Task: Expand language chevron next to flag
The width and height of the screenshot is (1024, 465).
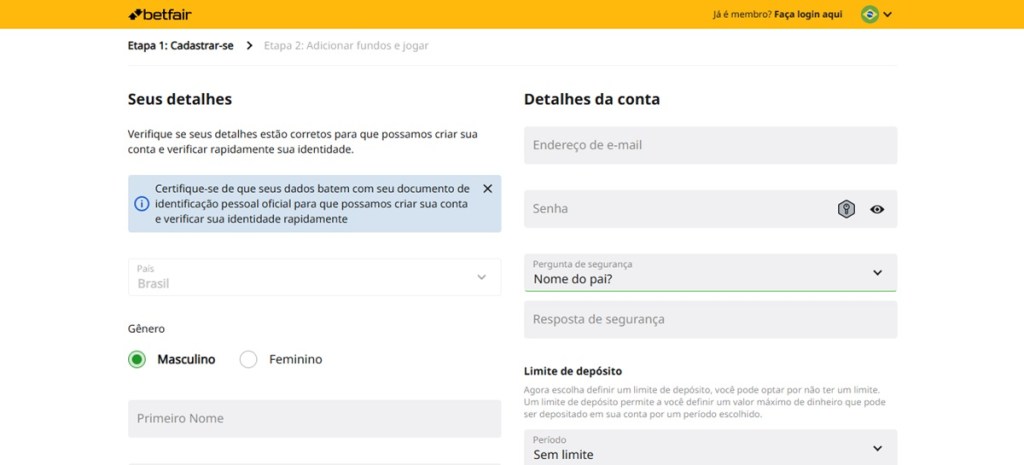Action: [x=888, y=14]
